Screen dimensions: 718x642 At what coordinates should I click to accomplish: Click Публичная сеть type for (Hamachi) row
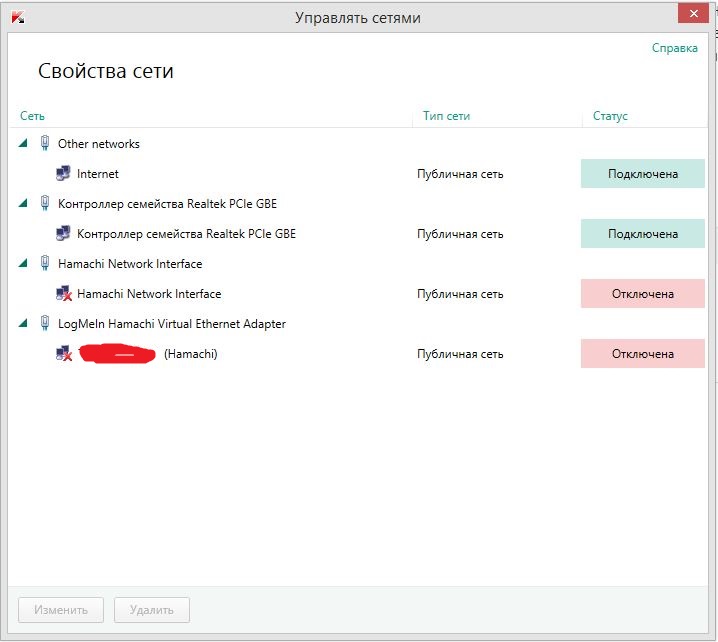point(460,354)
